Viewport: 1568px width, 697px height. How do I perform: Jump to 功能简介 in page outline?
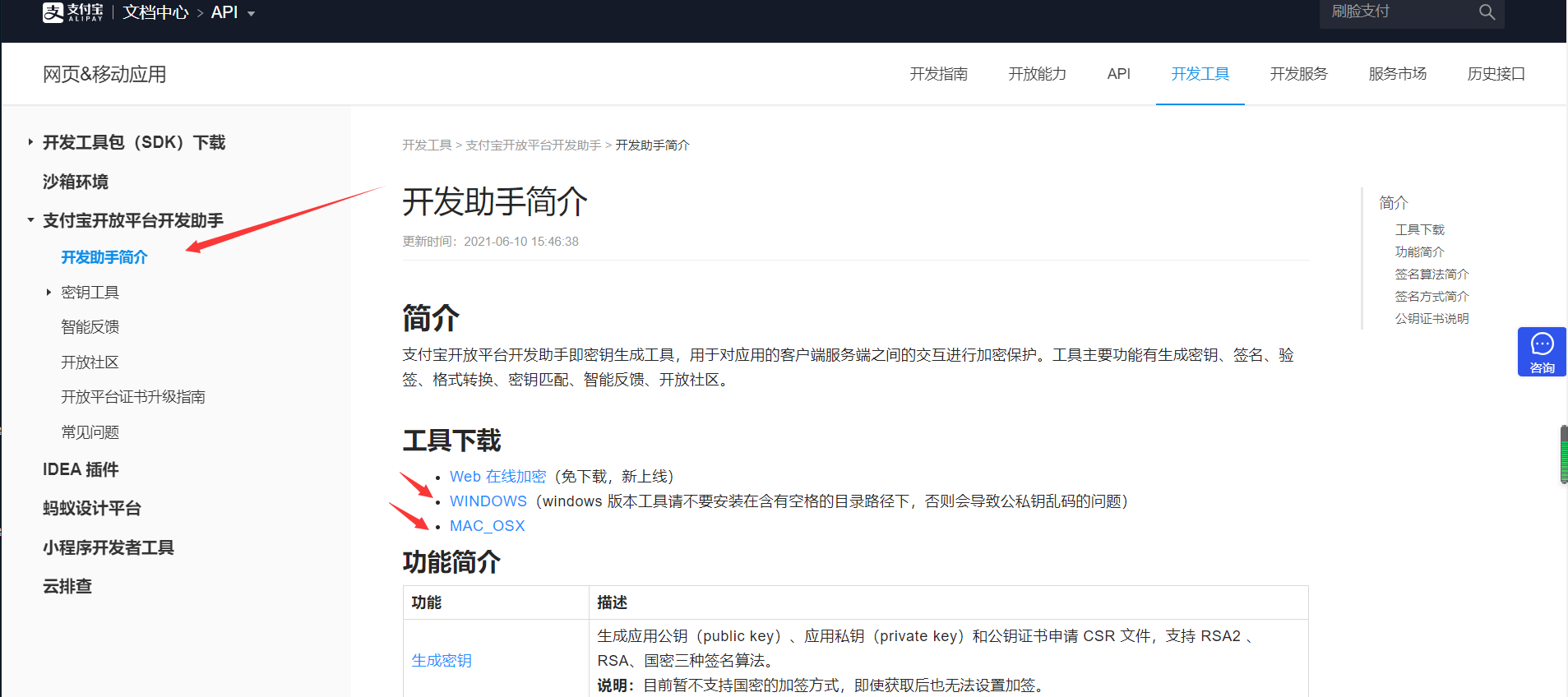click(x=1420, y=252)
